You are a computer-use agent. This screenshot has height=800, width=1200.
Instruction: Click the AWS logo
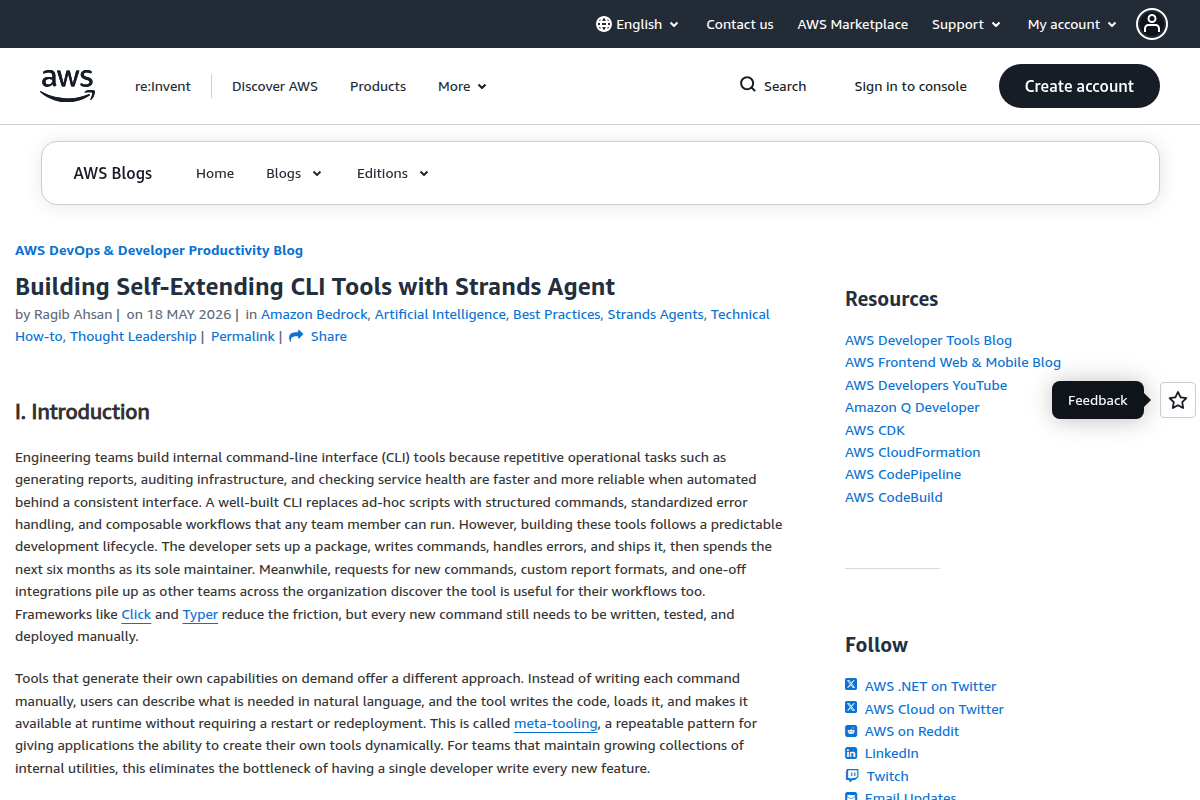[x=67, y=86]
